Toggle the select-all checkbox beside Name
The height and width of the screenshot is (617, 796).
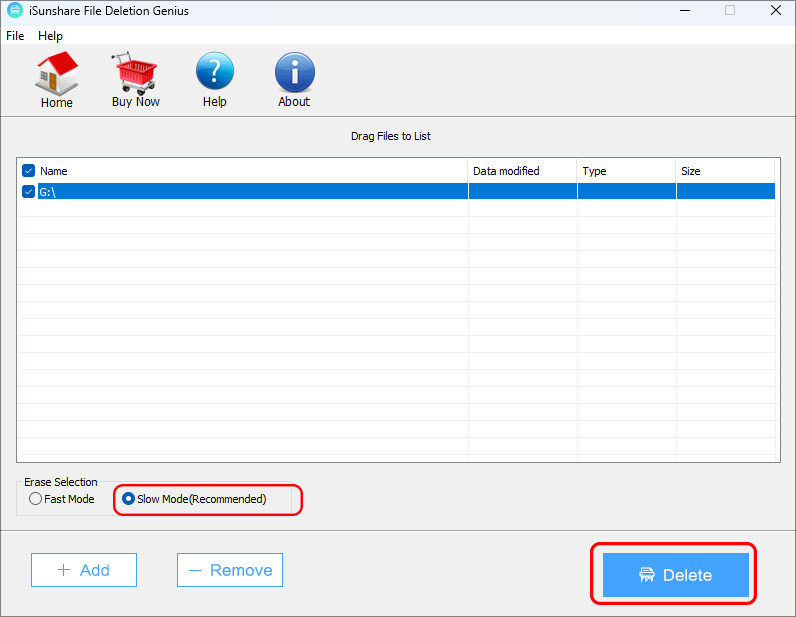click(x=28, y=171)
